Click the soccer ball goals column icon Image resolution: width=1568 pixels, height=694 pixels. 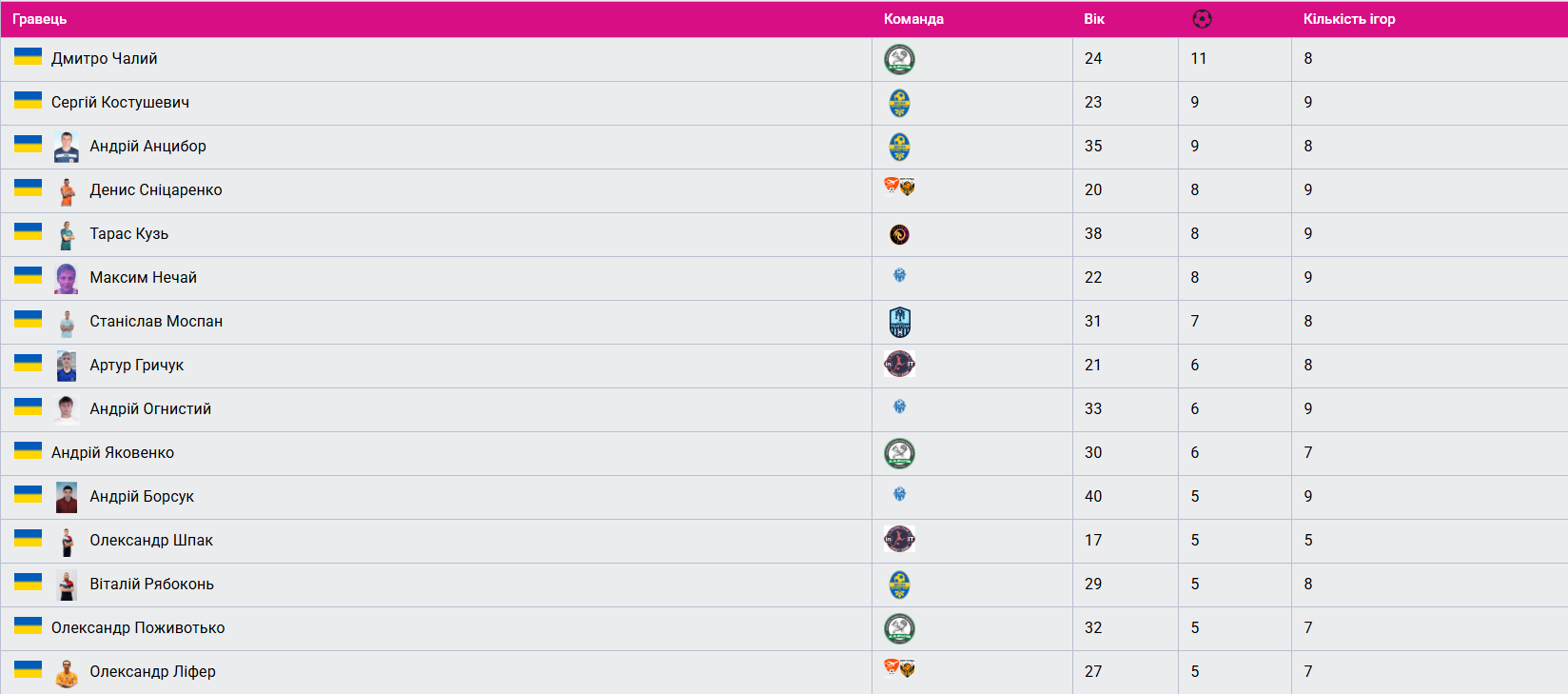pyautogui.click(x=1202, y=19)
